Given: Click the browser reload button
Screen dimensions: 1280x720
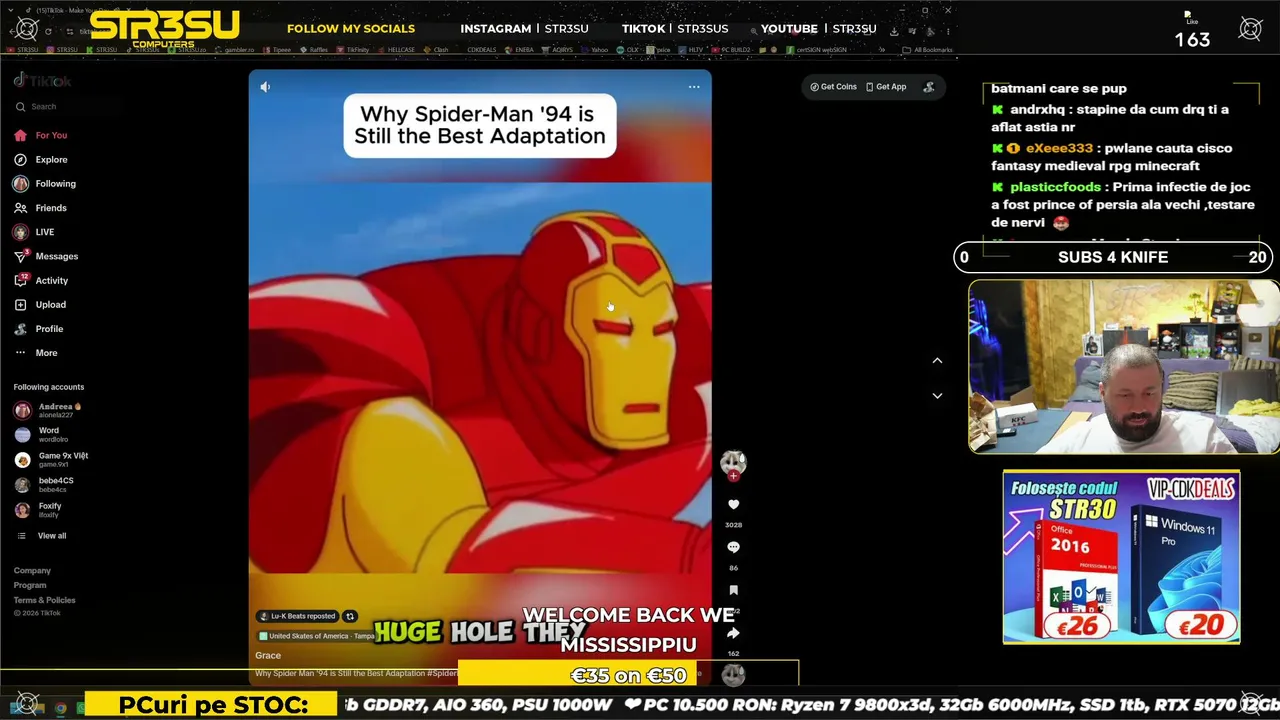Looking at the screenshot, I should tap(48, 31).
